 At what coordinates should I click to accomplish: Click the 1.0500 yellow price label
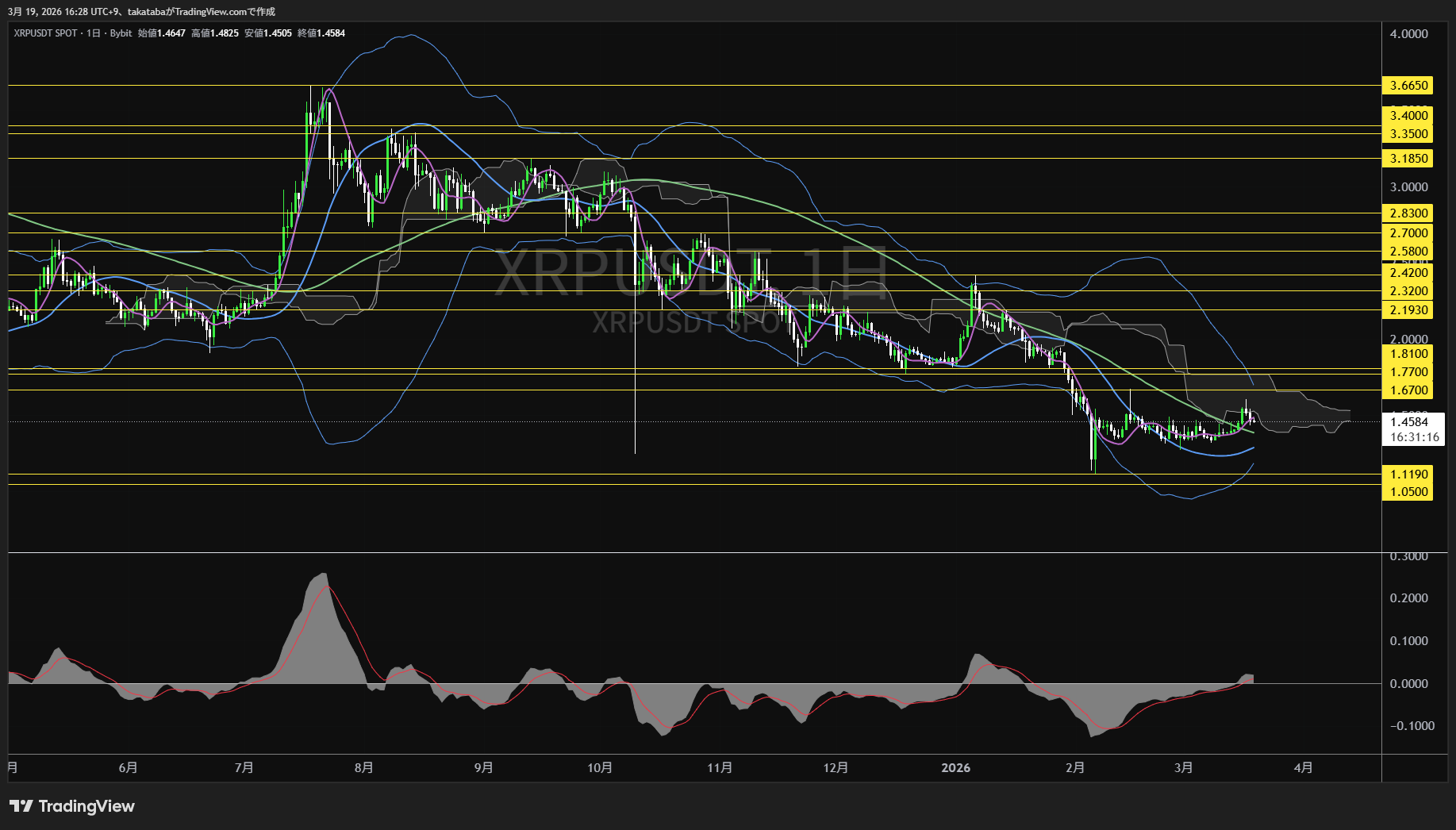[x=1408, y=492]
